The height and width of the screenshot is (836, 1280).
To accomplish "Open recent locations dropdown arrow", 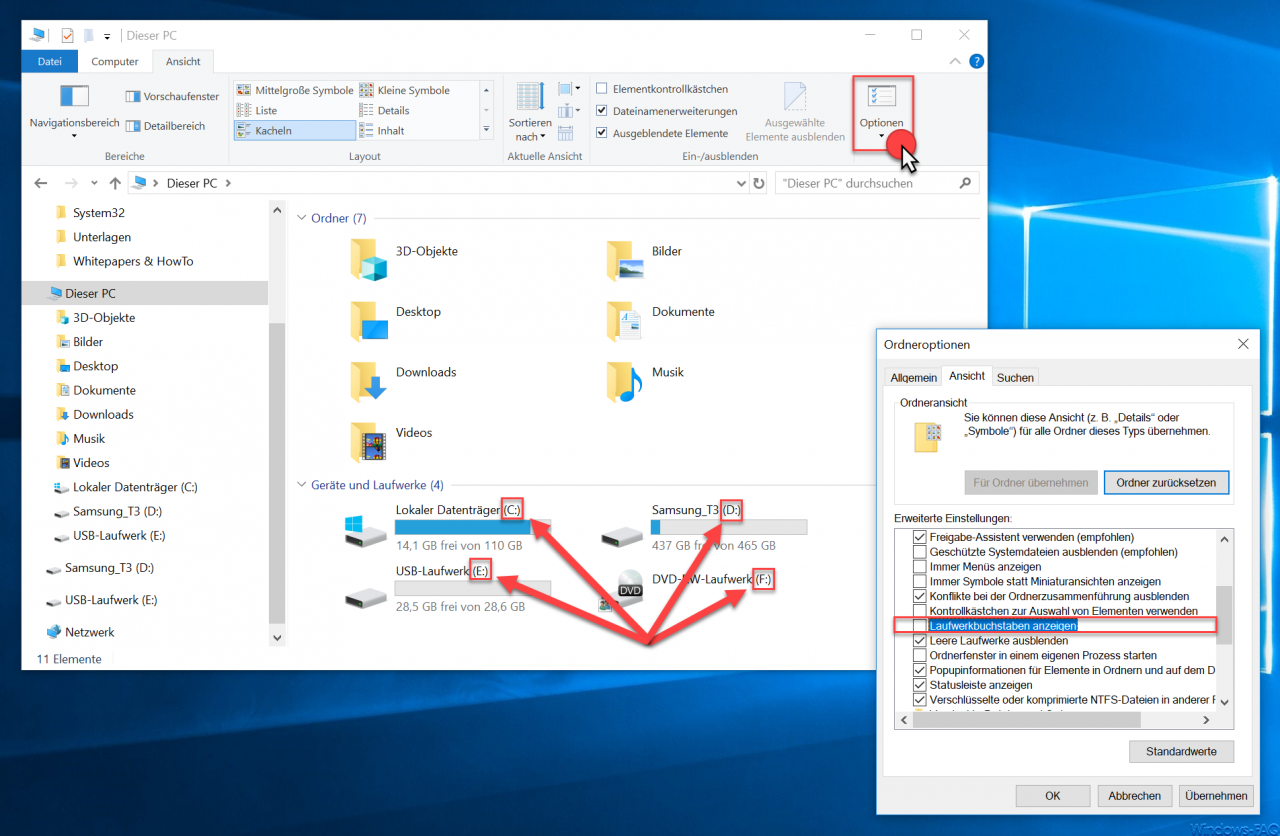I will [94, 183].
